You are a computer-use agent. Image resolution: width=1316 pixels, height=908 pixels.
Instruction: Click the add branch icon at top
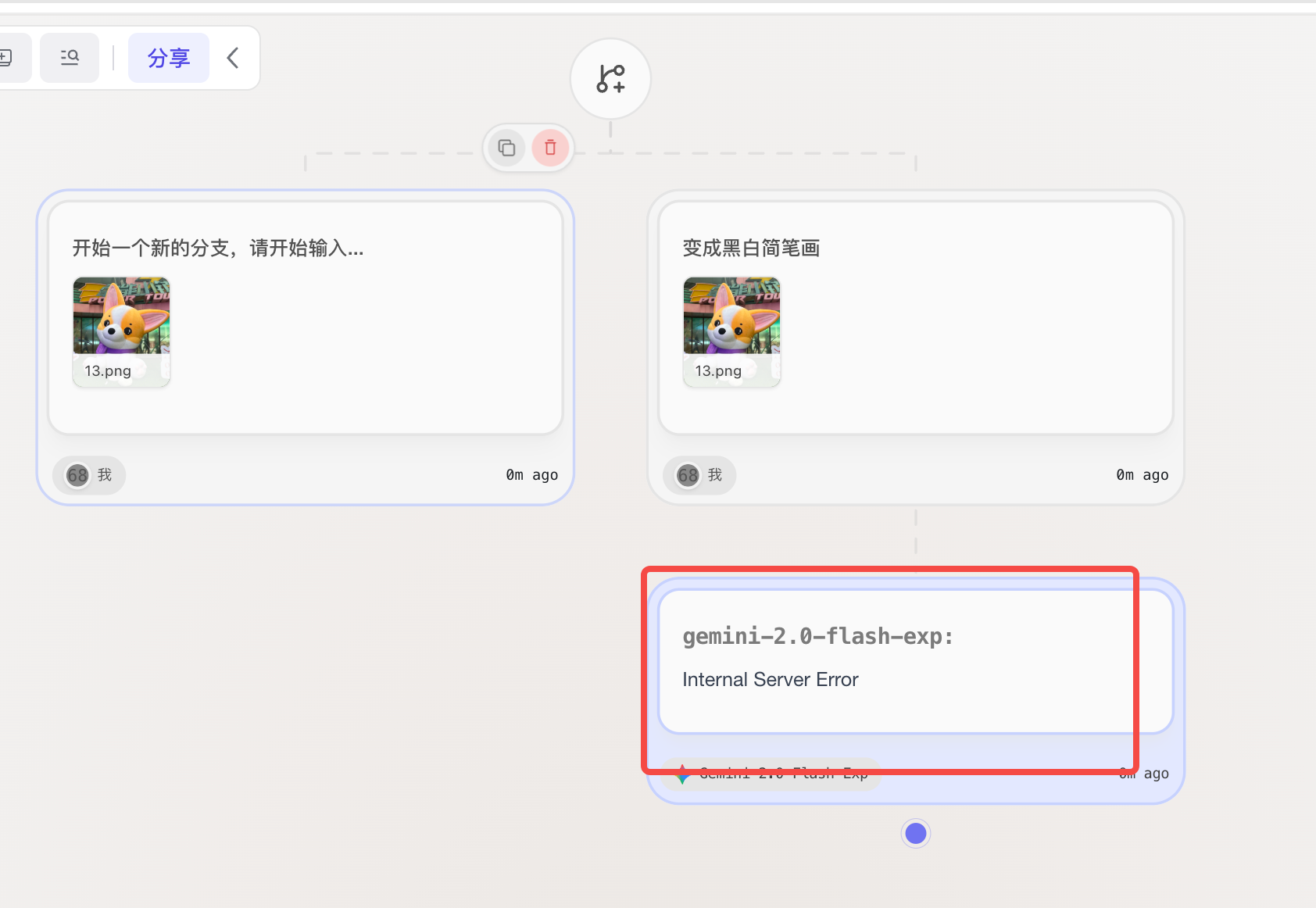coord(610,79)
